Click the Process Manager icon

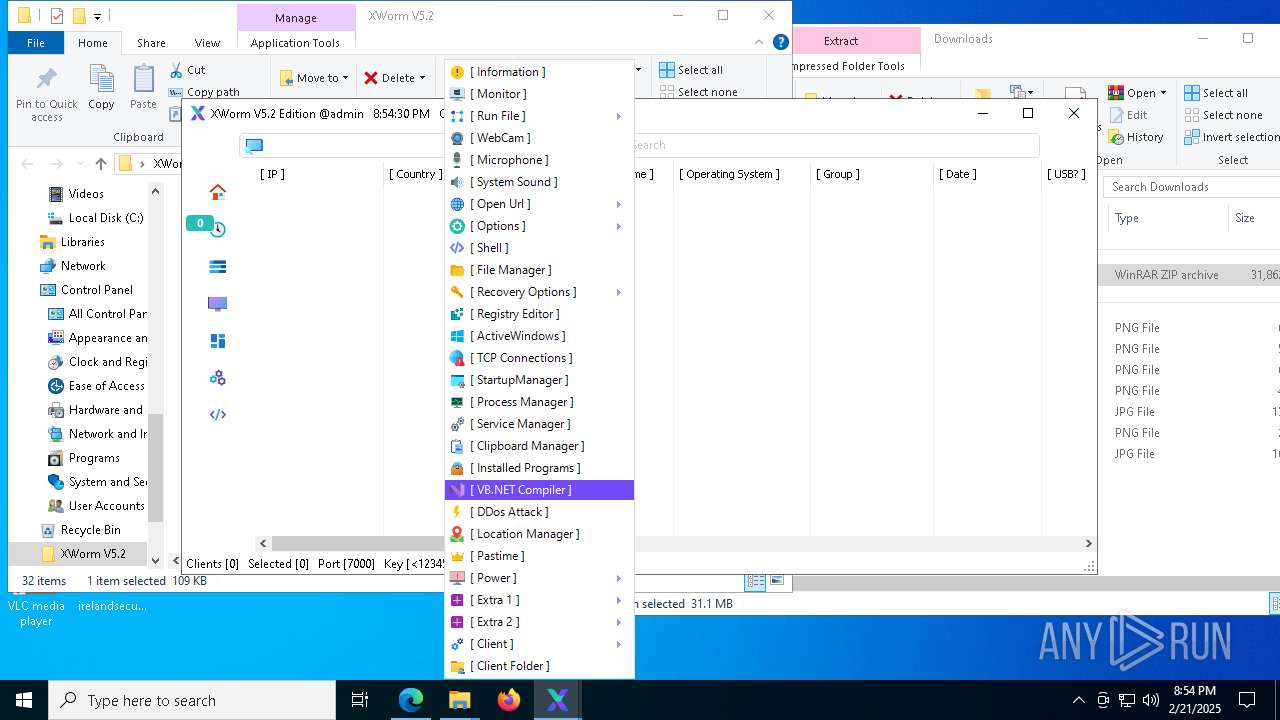click(457, 402)
